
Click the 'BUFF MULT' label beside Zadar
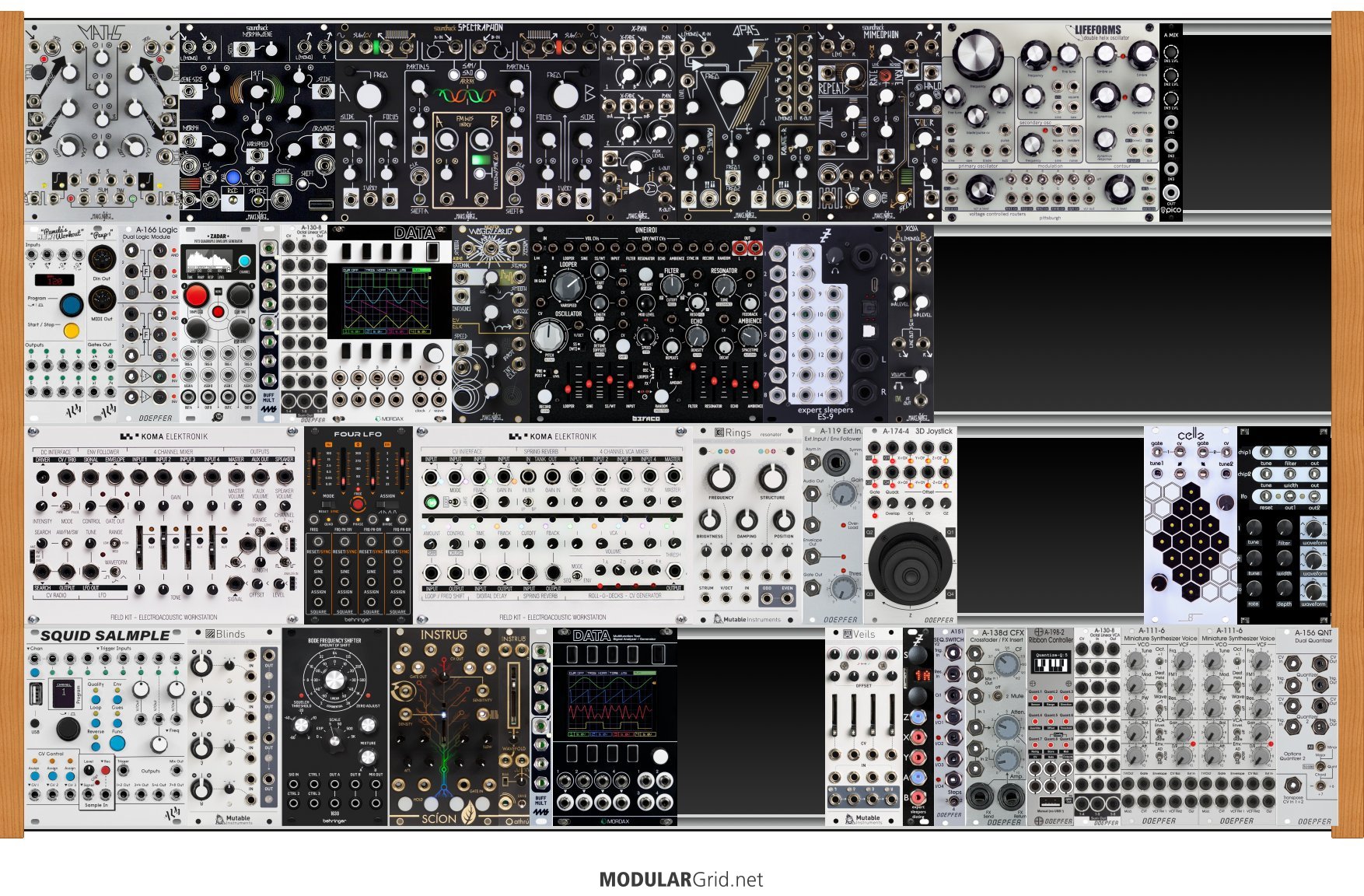268,397
